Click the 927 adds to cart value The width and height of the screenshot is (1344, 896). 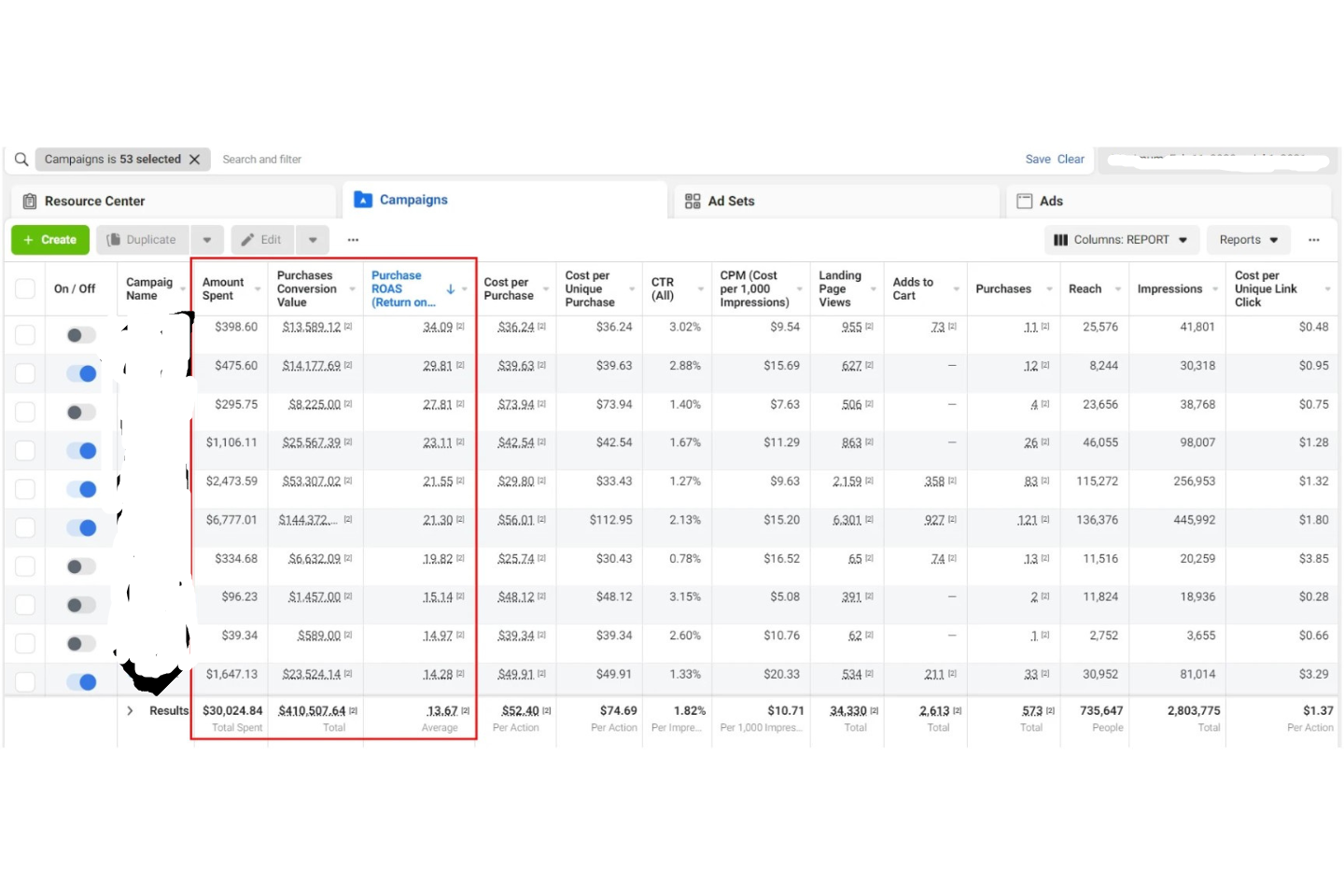pos(934,520)
